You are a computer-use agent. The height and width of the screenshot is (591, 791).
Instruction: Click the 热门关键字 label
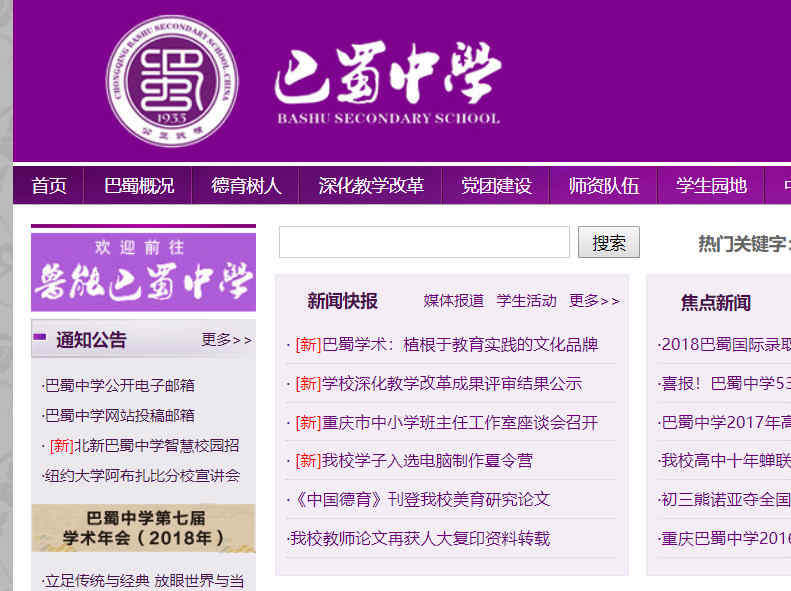click(x=744, y=244)
